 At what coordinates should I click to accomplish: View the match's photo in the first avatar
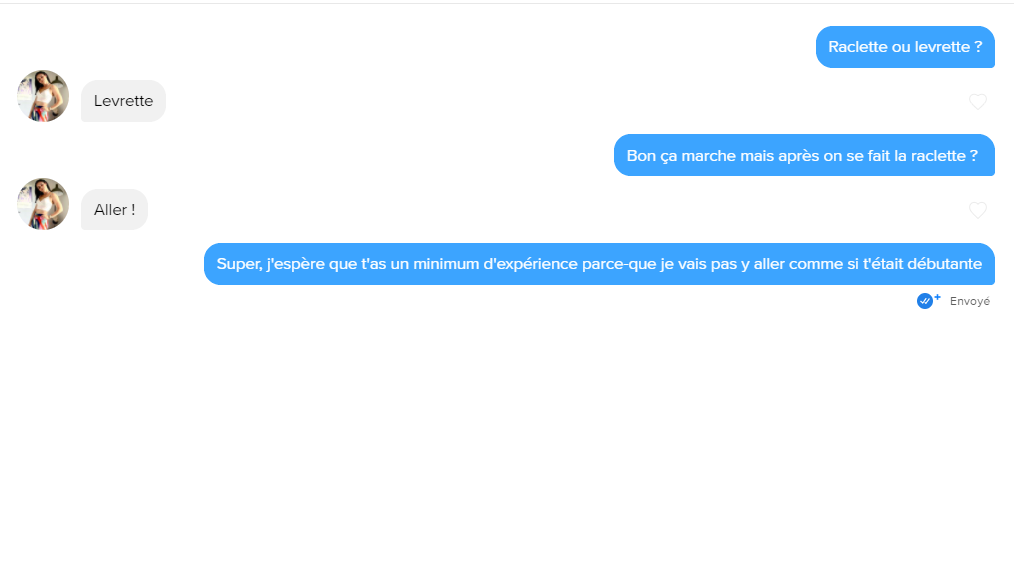pyautogui.click(x=43, y=96)
